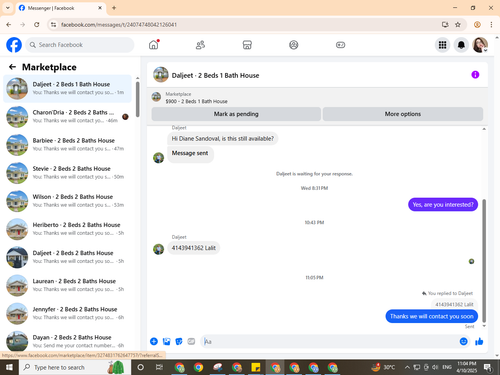This screenshot has width=500, height=375.
Task: Click the conversation list scrollbar
Action: point(137,98)
